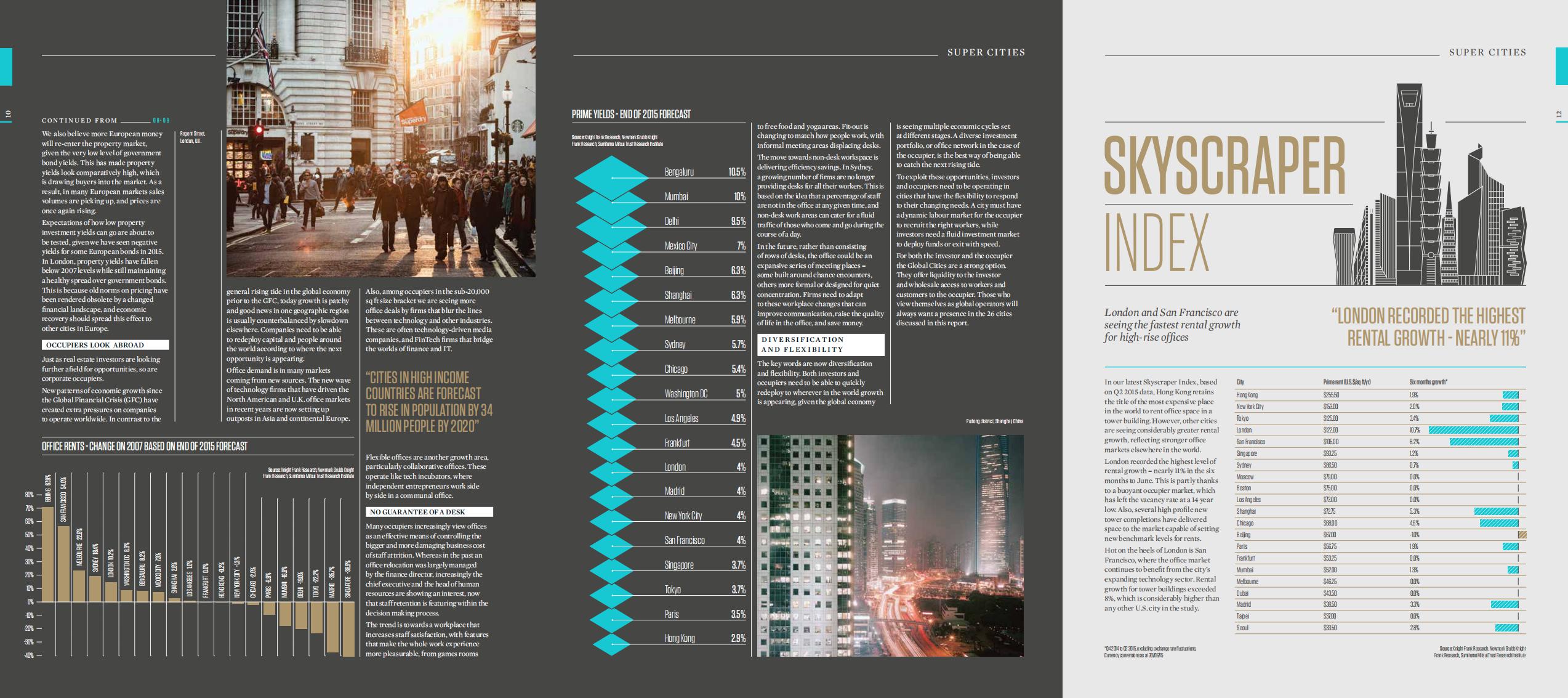Select the 'Prime rent' column header
1568x698 pixels.
(x=1346, y=382)
